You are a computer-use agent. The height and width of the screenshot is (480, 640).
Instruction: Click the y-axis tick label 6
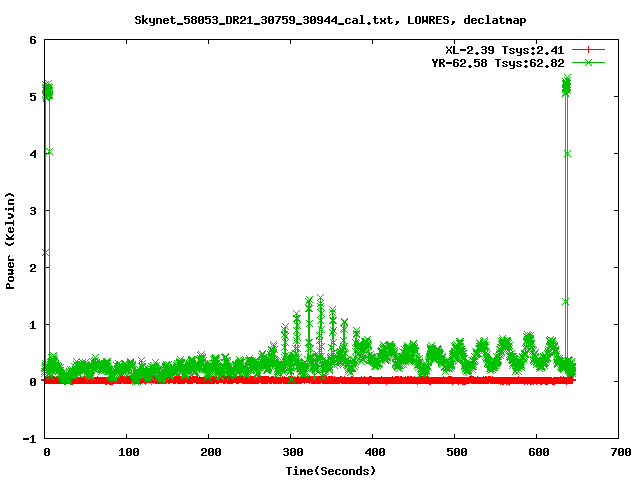[x=33, y=40]
